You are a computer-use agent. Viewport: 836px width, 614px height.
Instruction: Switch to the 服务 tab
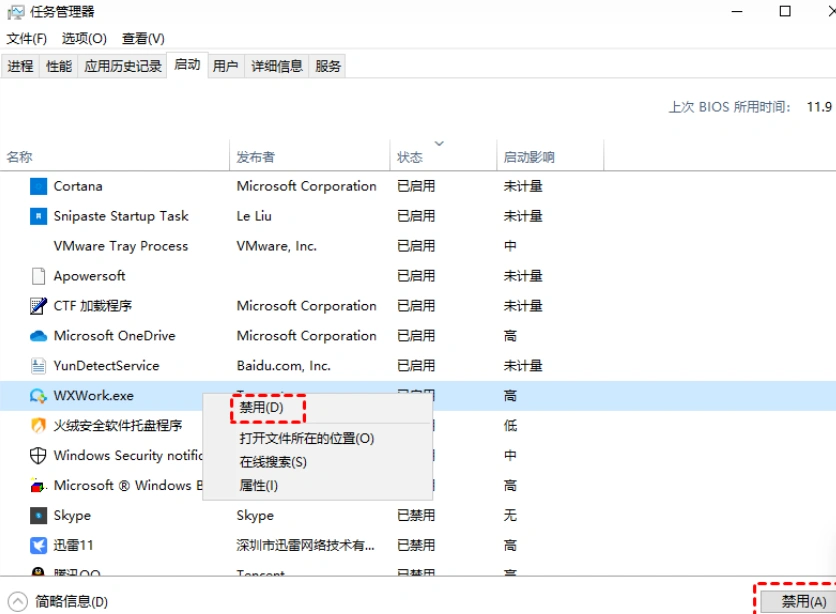327,65
